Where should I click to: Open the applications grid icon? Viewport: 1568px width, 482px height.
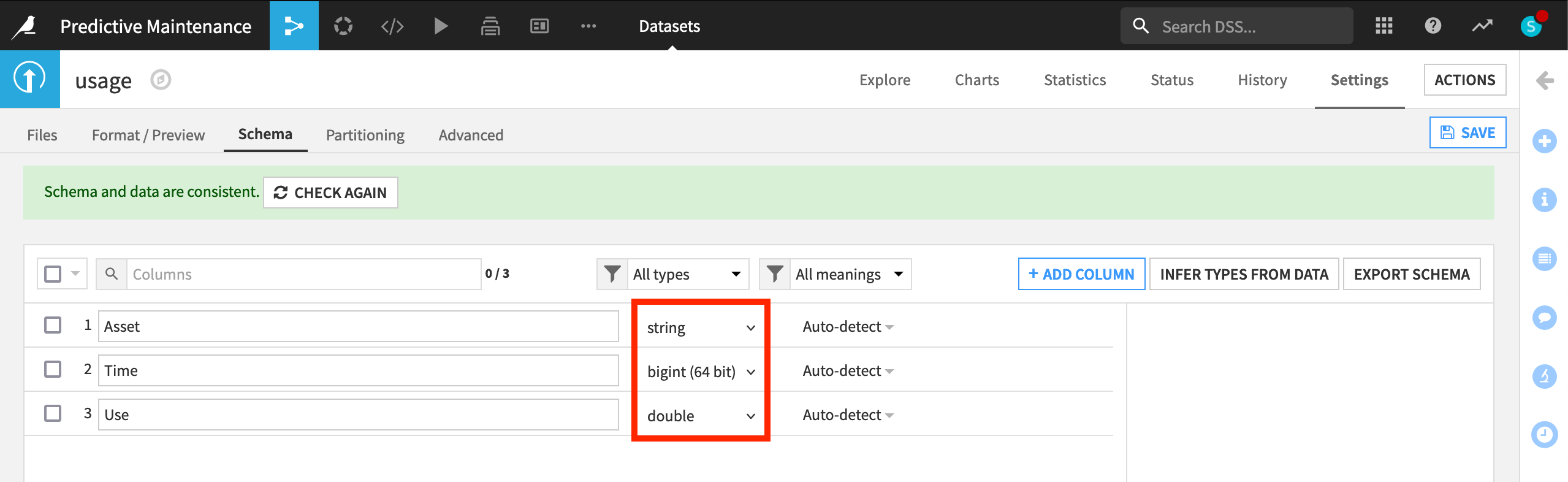coord(1384,26)
